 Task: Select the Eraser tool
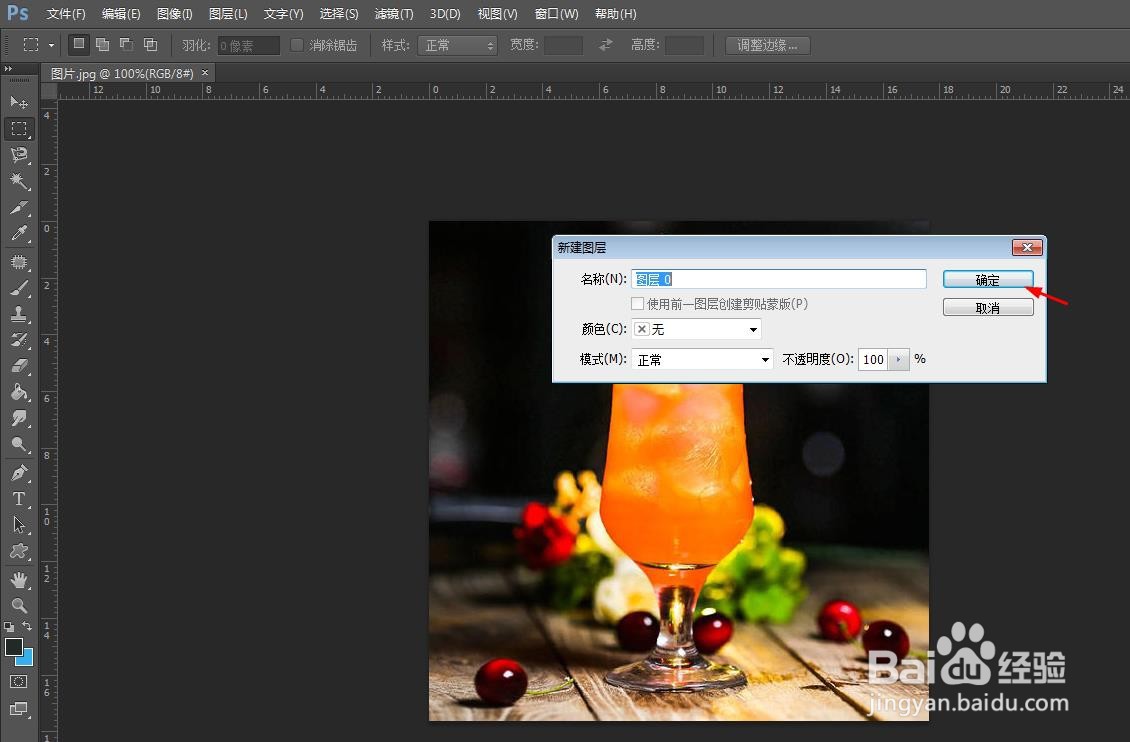19,366
